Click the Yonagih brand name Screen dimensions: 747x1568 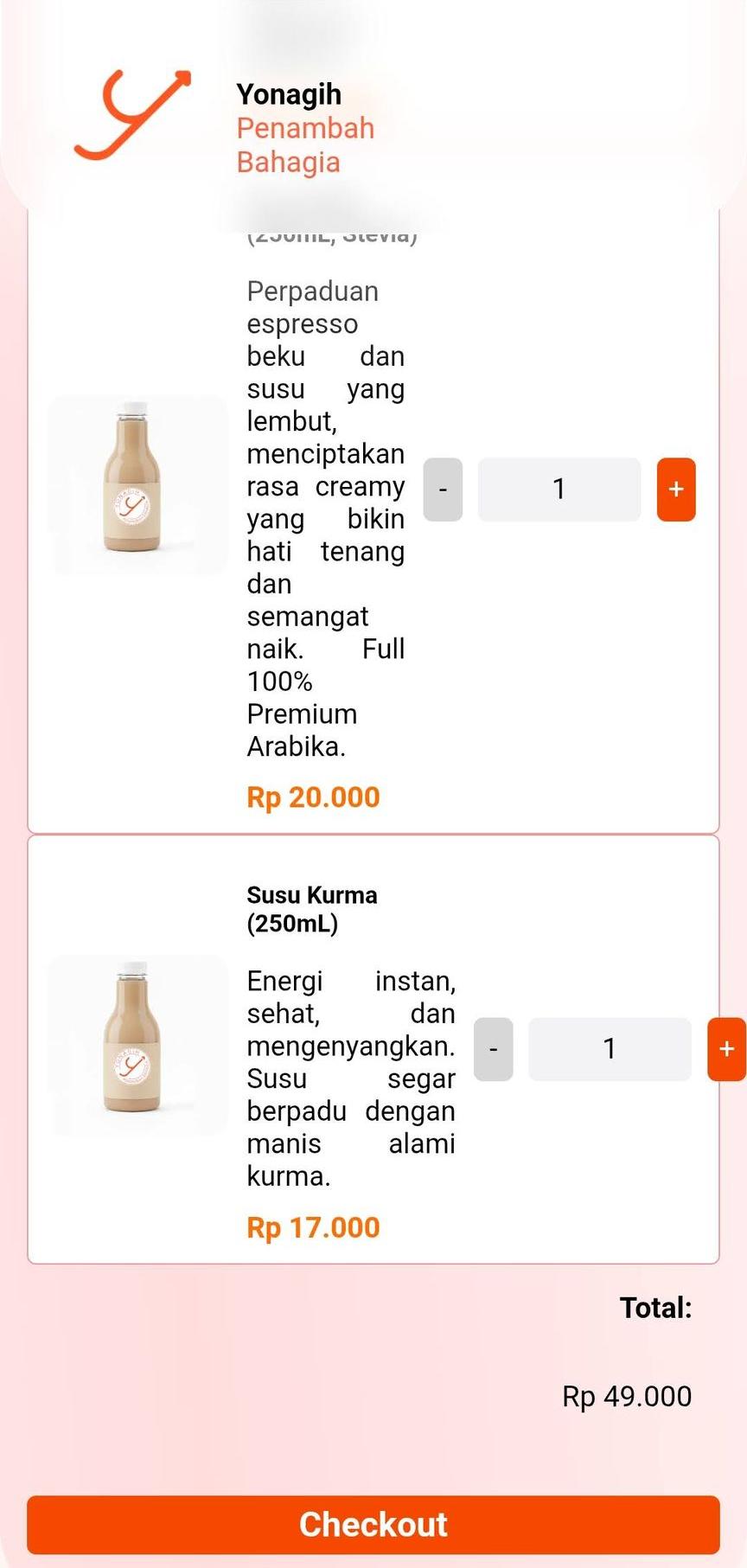289,94
